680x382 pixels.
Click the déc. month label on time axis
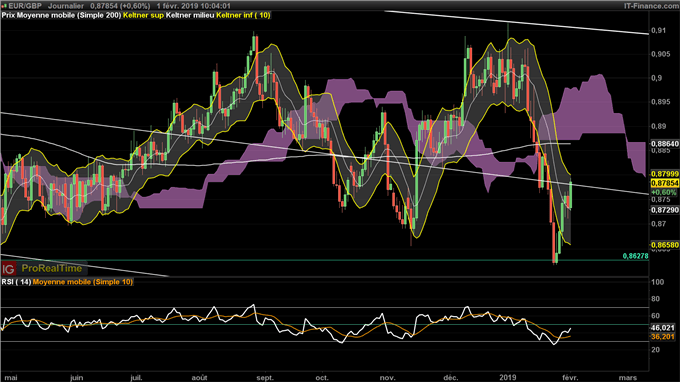[x=451, y=378]
